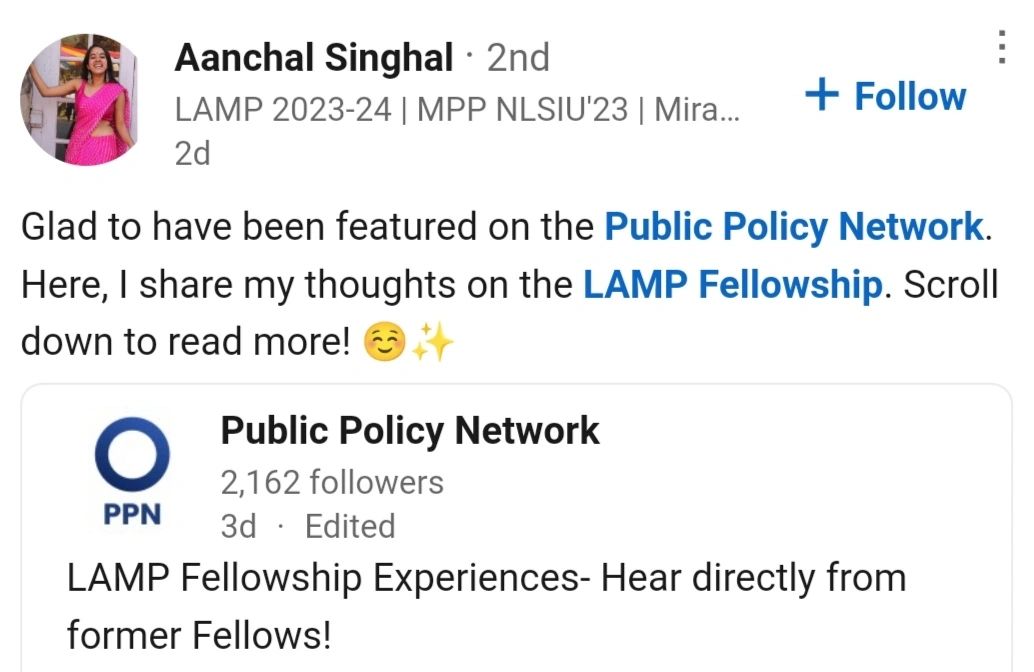Open the Public Policy Network page title

pos(410,431)
